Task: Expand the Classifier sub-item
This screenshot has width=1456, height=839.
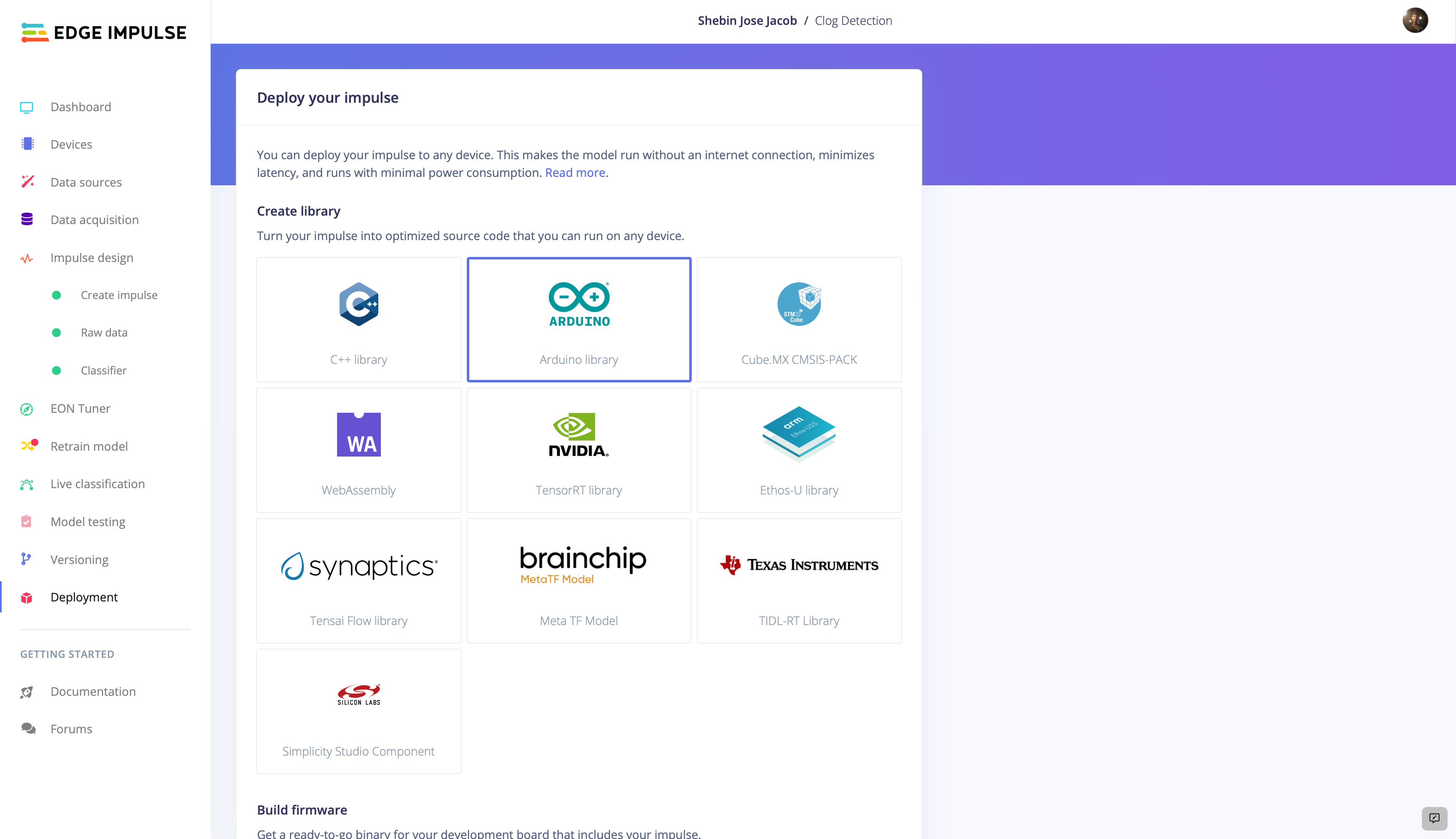Action: click(x=103, y=370)
